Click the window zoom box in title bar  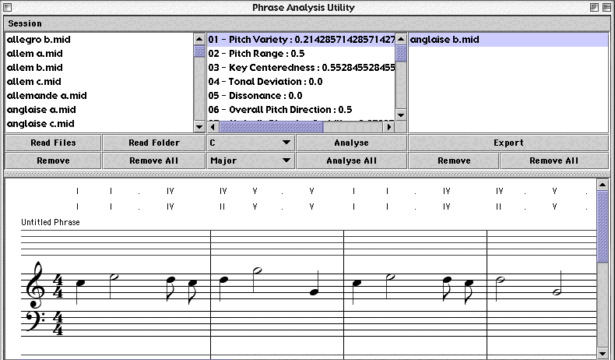[594, 7]
